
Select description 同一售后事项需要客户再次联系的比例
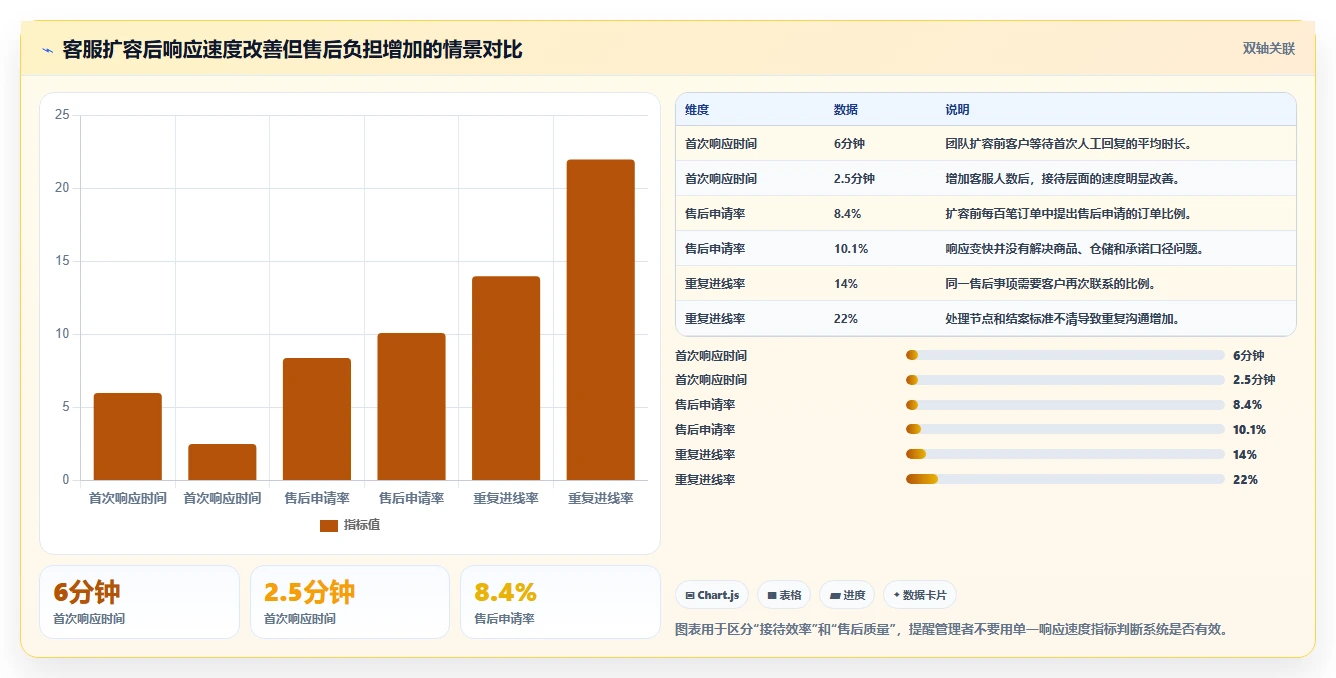pos(1050,284)
